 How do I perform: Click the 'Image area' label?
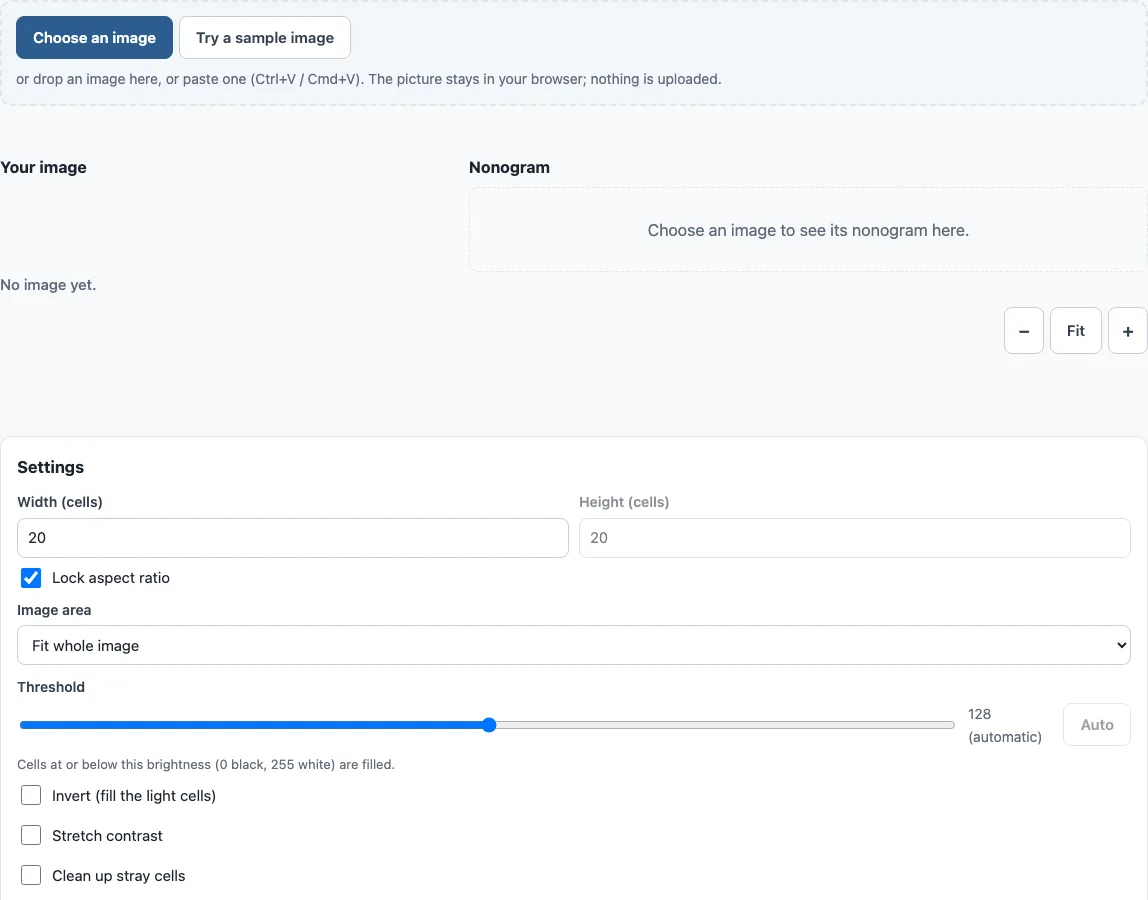(54, 610)
